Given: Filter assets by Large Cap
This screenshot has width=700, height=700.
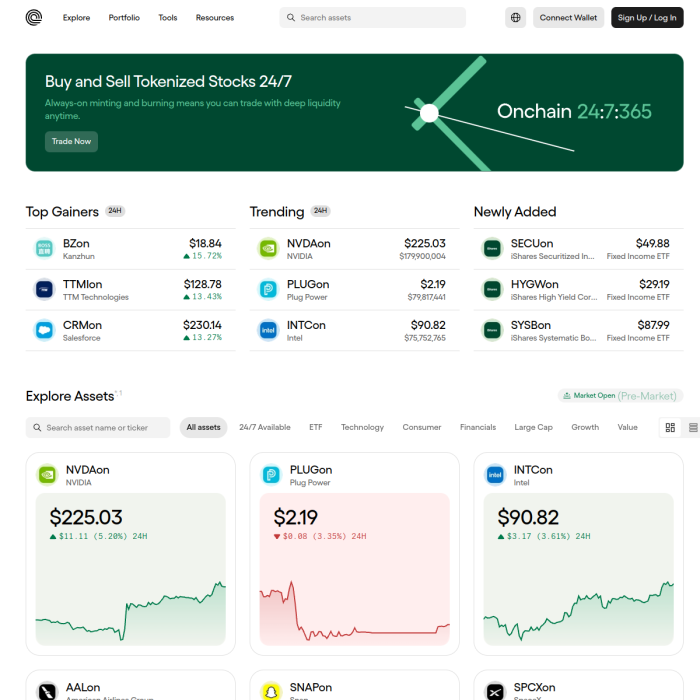Looking at the screenshot, I should 533,428.
